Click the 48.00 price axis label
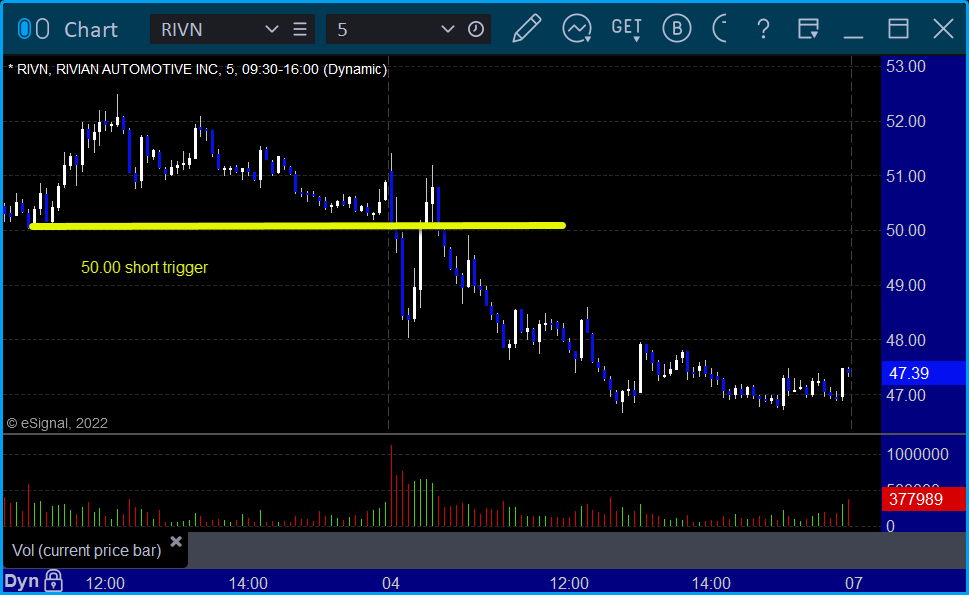This screenshot has width=969, height=595. tap(906, 340)
